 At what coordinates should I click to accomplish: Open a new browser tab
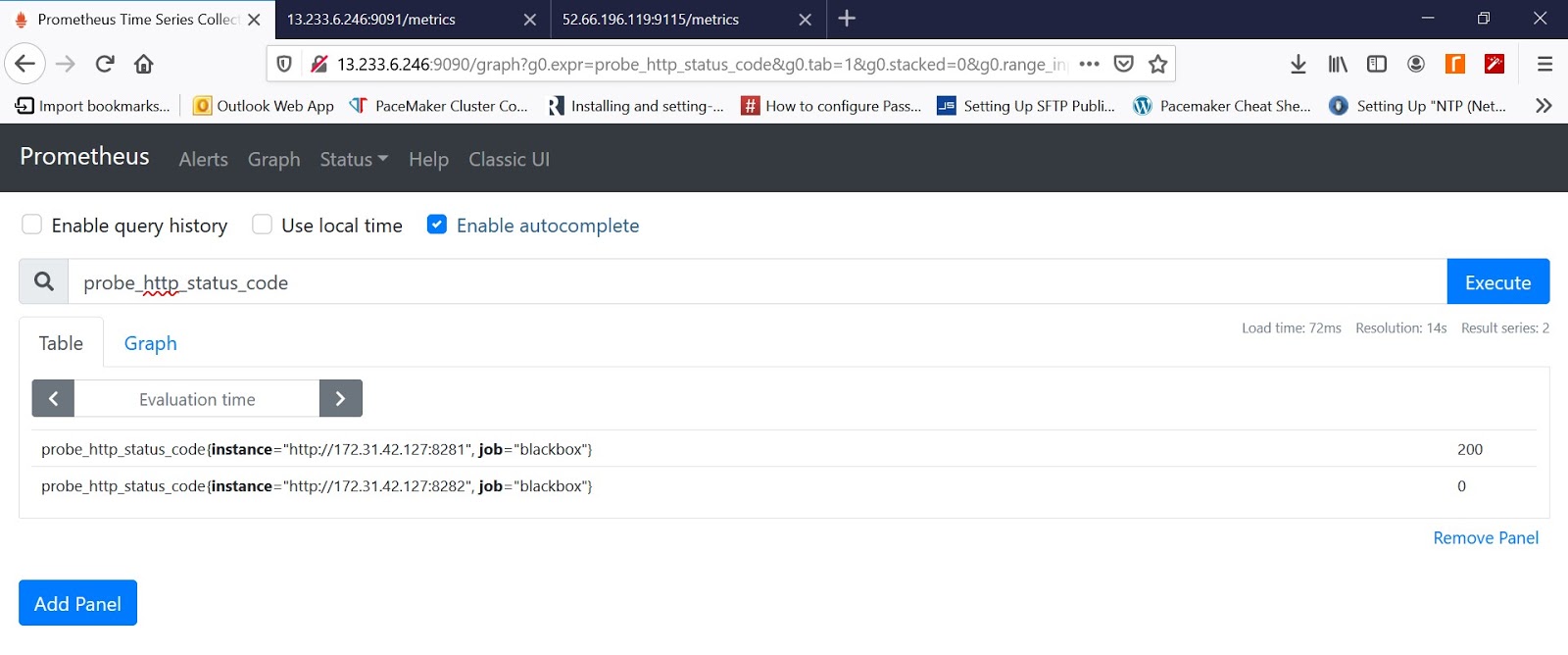point(847,19)
